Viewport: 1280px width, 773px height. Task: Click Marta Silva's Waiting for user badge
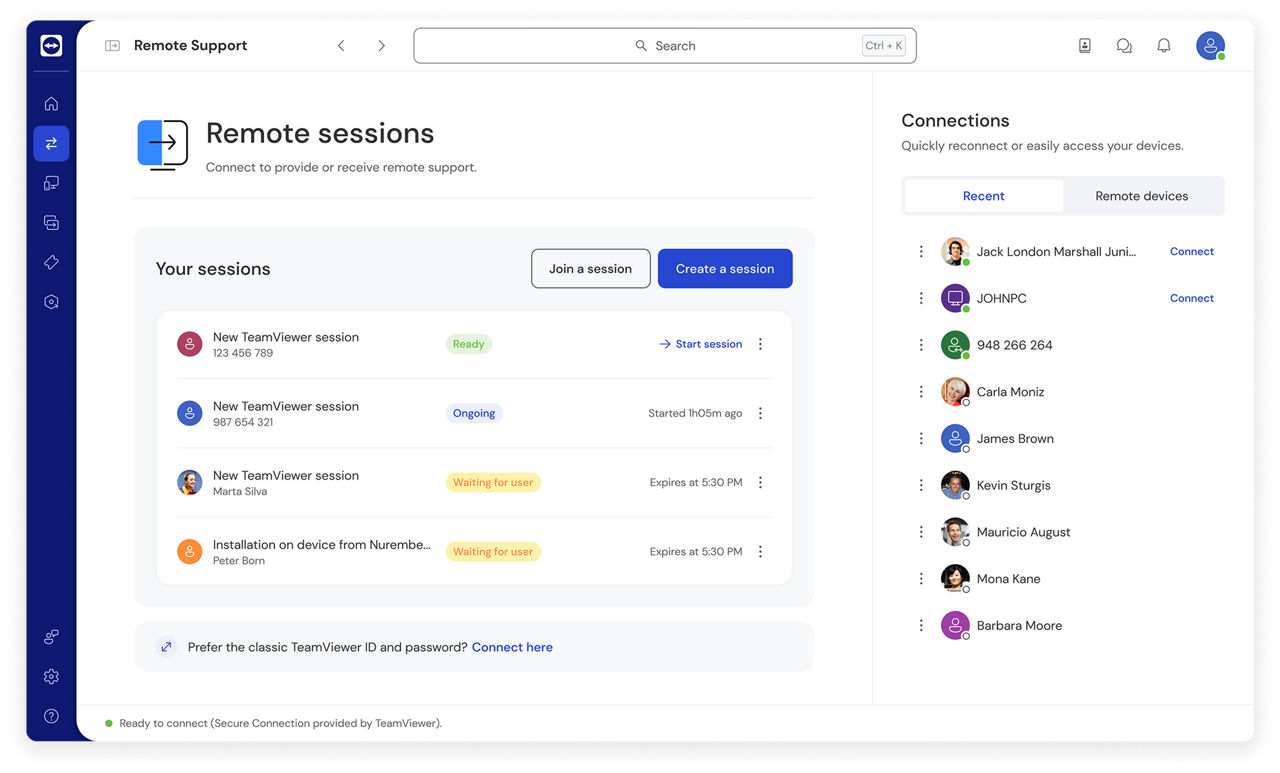[493, 482]
